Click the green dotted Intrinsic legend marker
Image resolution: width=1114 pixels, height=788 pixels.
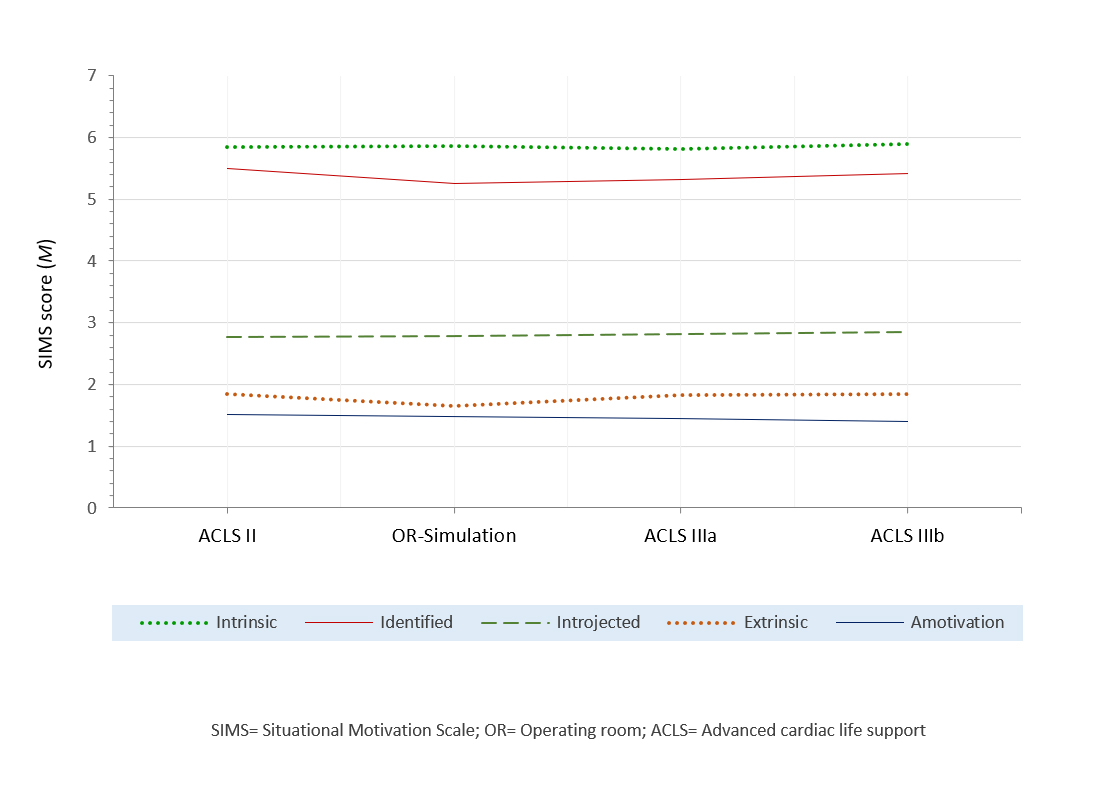pos(173,622)
